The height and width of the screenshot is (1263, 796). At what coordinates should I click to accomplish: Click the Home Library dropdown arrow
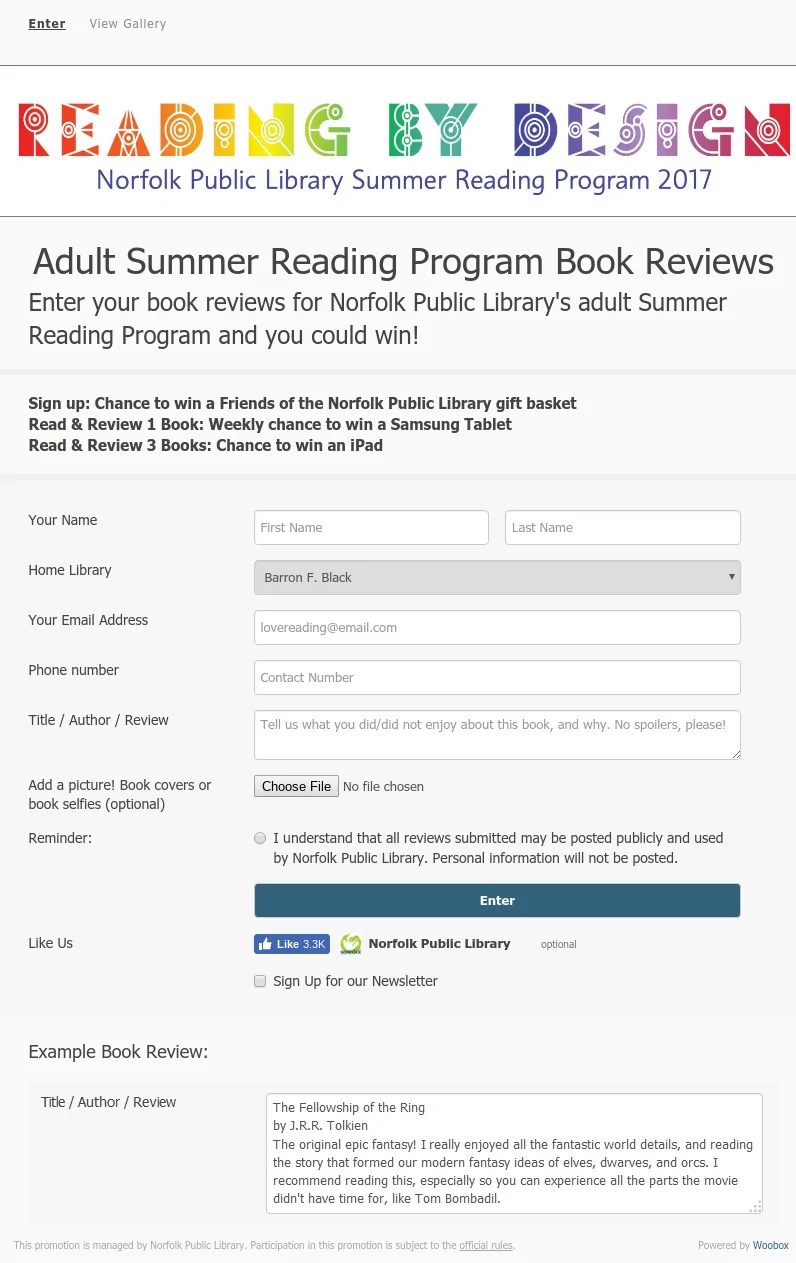tap(731, 577)
